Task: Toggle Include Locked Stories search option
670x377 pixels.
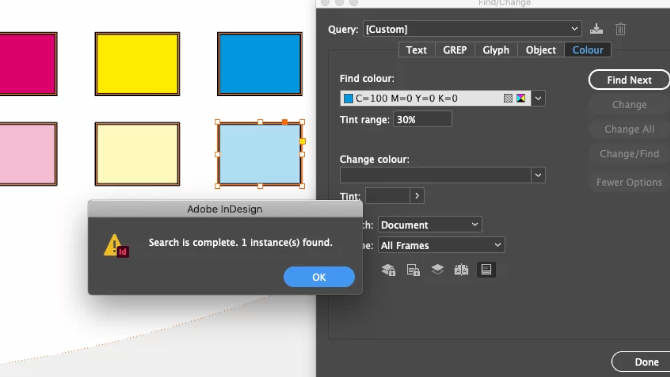Action: [x=413, y=270]
